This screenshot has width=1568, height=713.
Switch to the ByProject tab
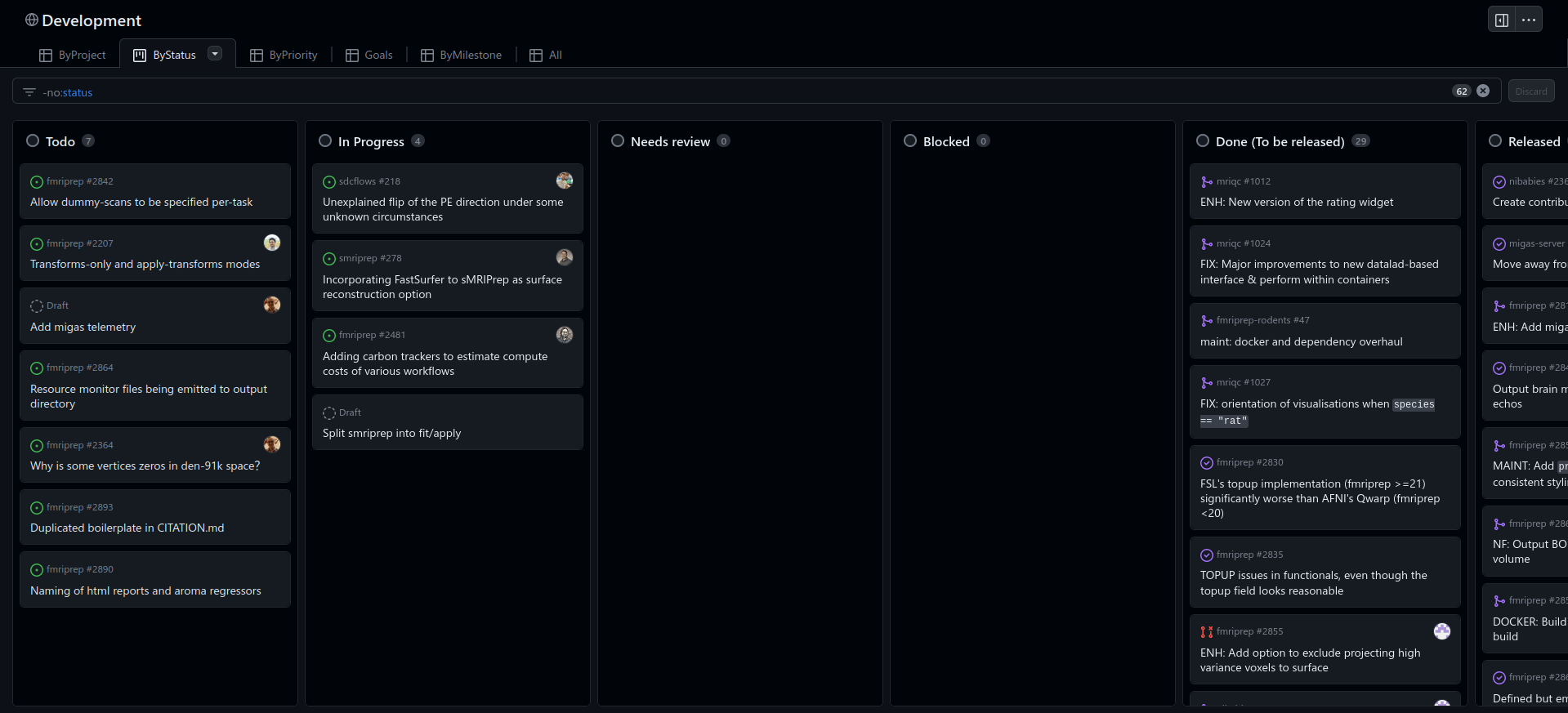pyautogui.click(x=73, y=55)
